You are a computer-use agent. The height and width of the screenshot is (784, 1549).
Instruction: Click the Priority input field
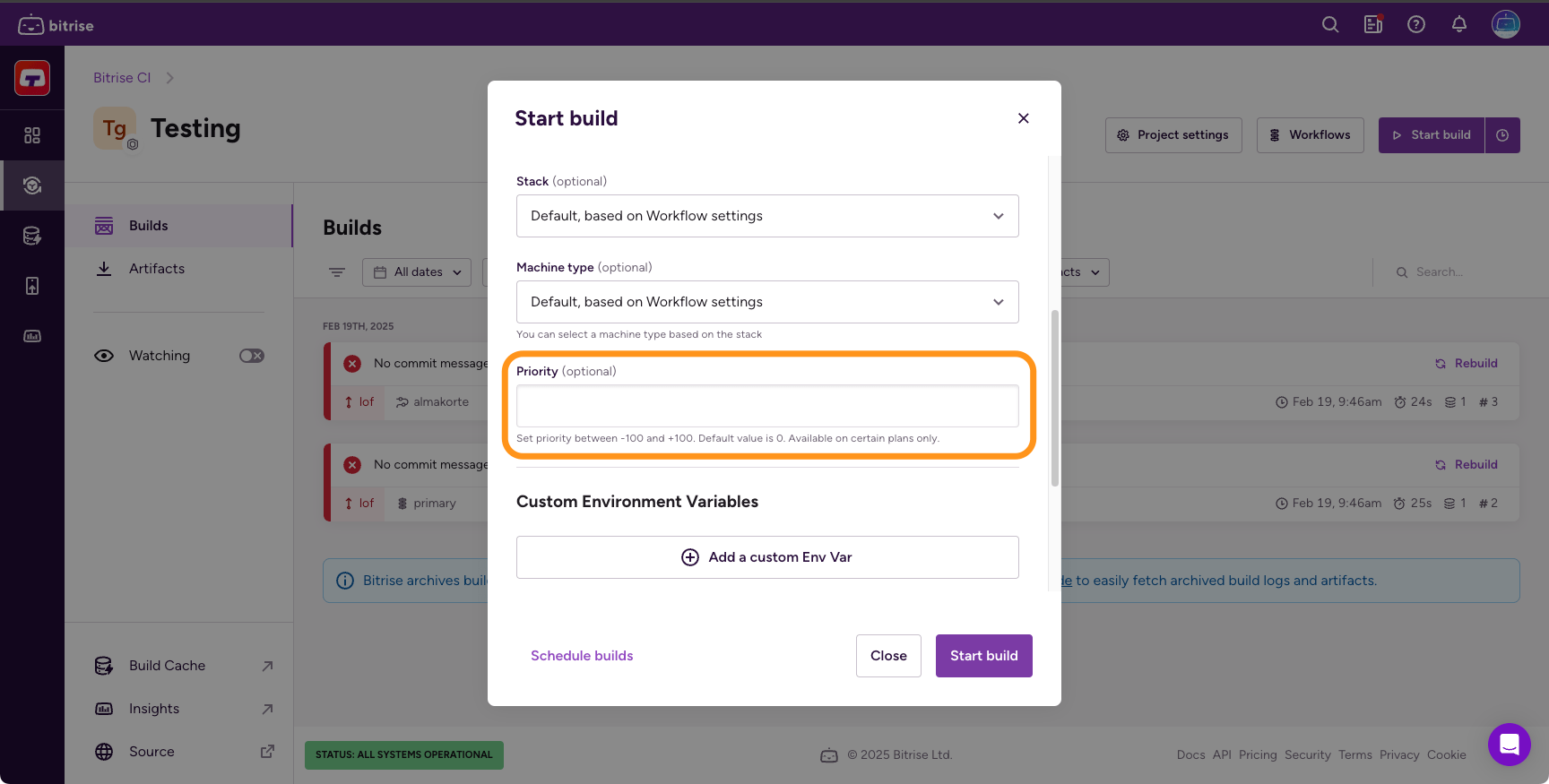tap(767, 406)
